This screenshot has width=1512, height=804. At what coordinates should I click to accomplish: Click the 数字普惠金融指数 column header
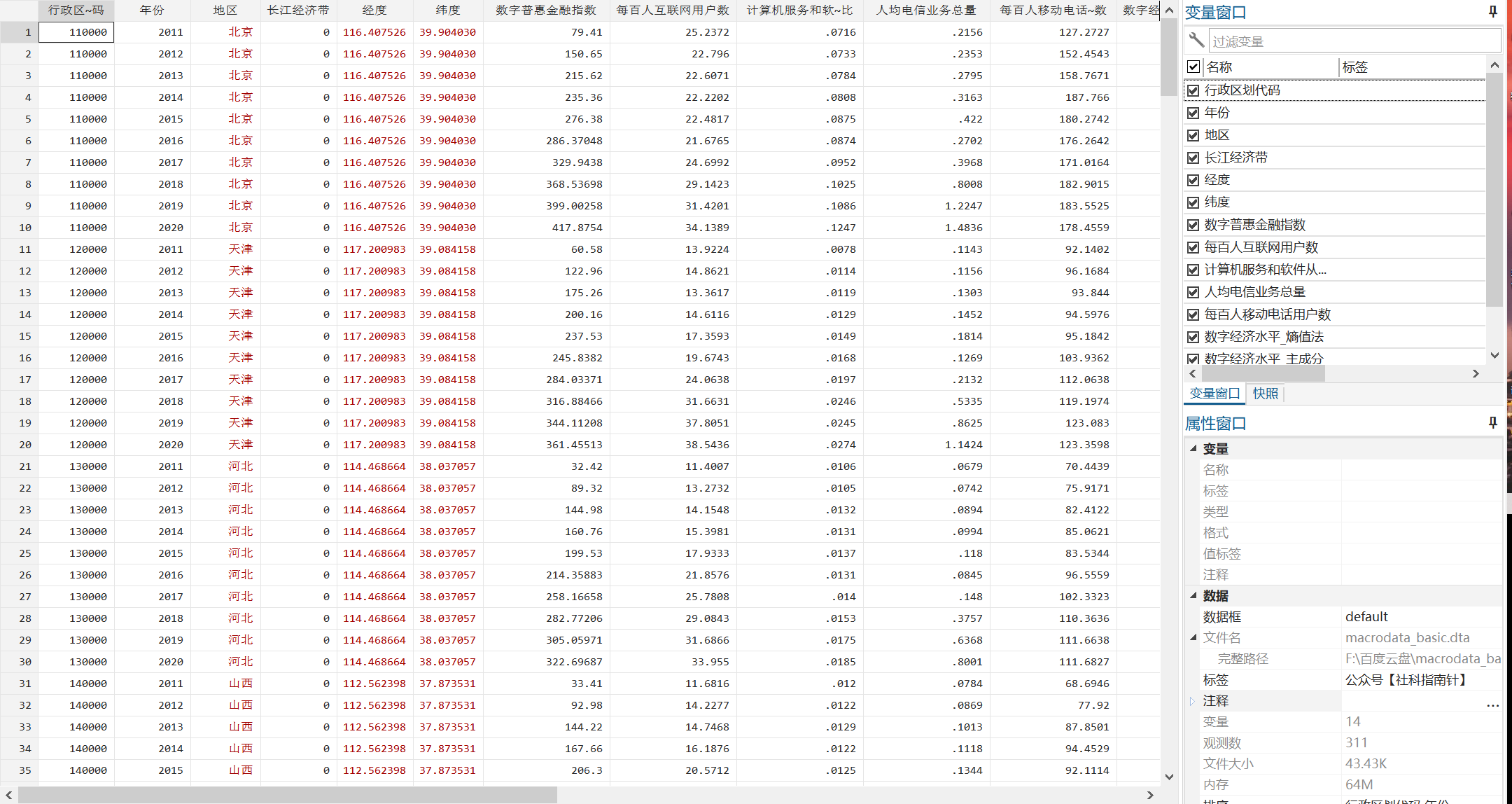546,11
